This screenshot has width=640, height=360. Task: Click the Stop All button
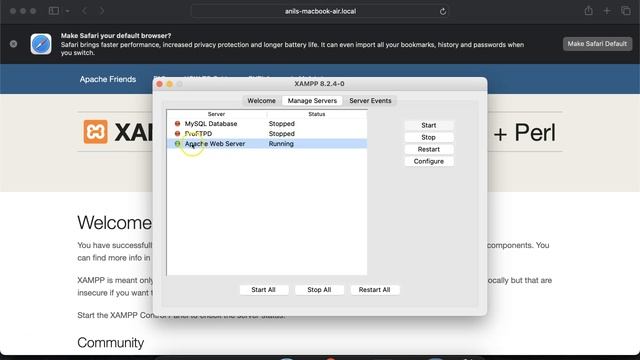(319, 290)
